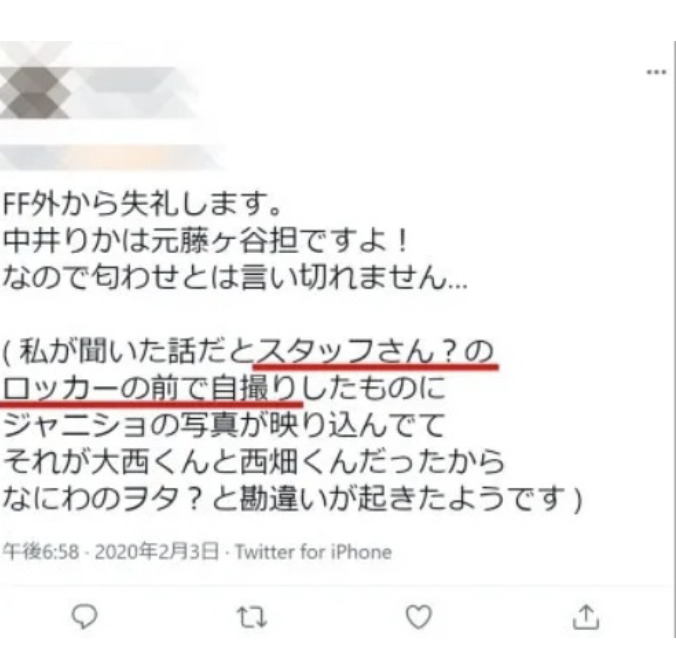676x652 pixels.
Task: Click the 2020年2月3日 date
Action: 157,552
